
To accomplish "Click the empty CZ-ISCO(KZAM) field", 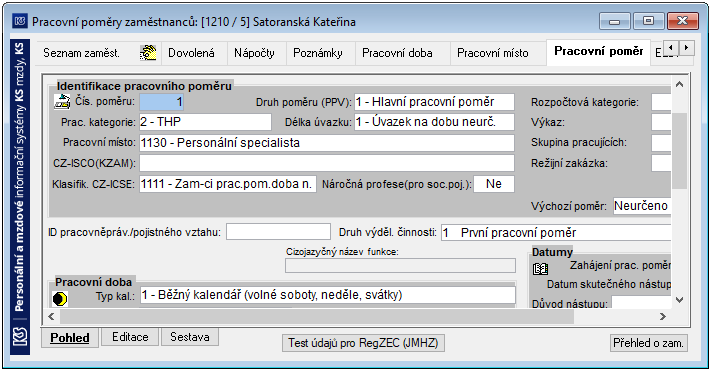I will [x=327, y=163].
